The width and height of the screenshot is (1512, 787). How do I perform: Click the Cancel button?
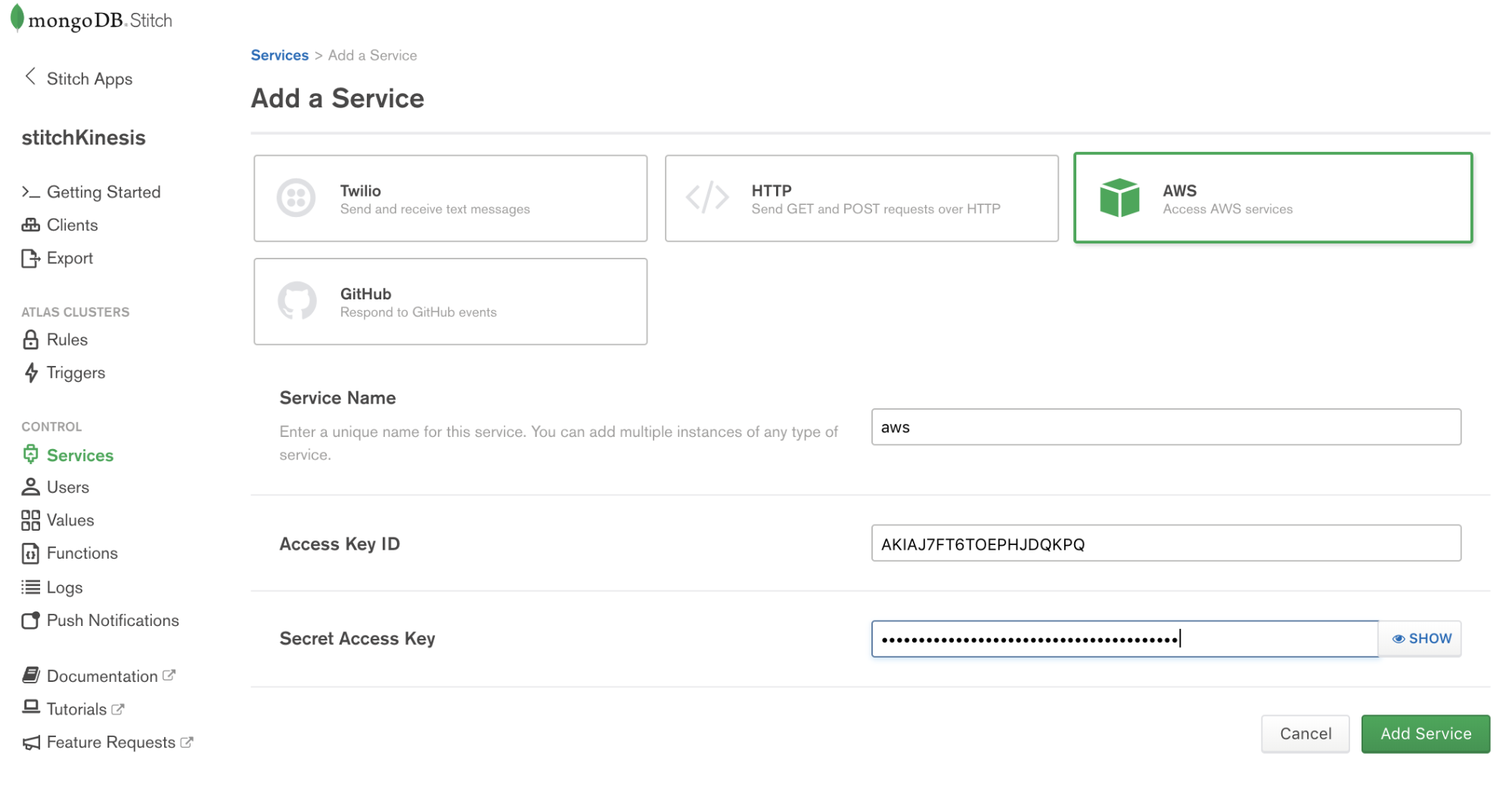1306,733
